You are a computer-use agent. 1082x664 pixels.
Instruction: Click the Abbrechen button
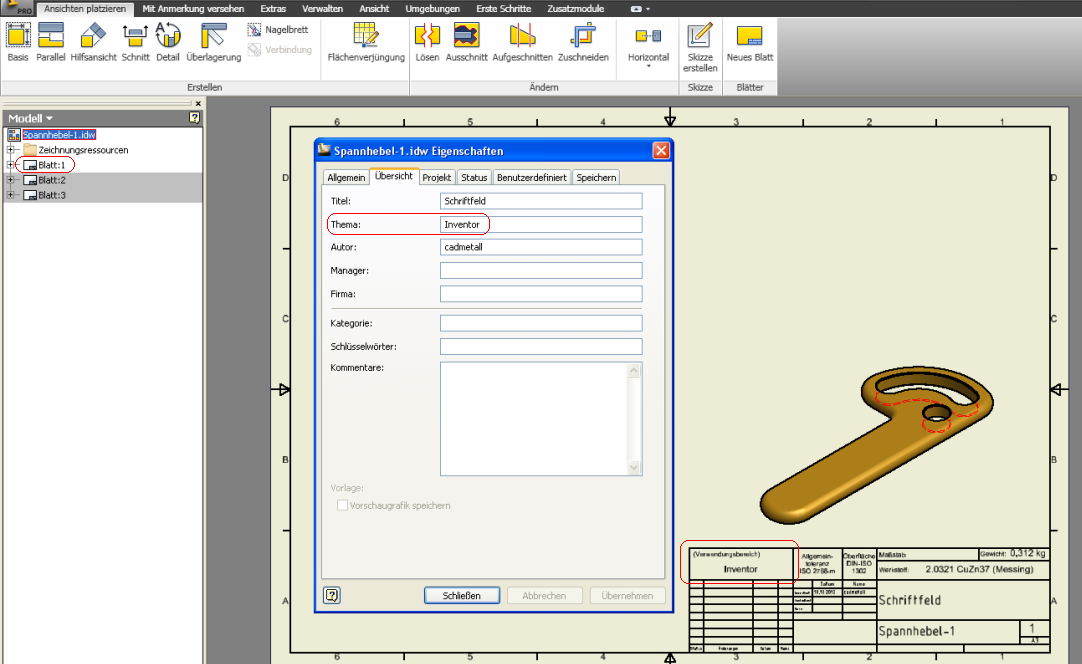544,595
